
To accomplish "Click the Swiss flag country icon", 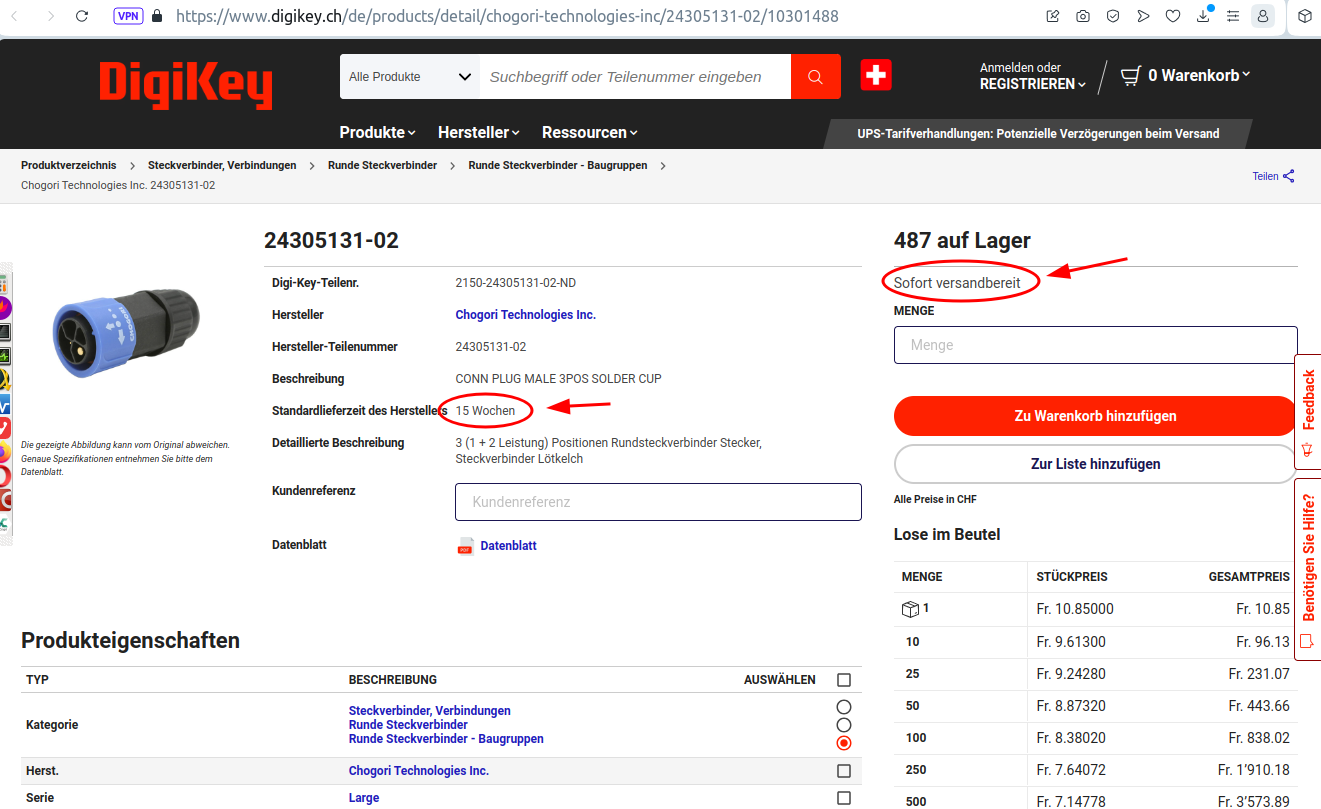I will click(876, 75).
